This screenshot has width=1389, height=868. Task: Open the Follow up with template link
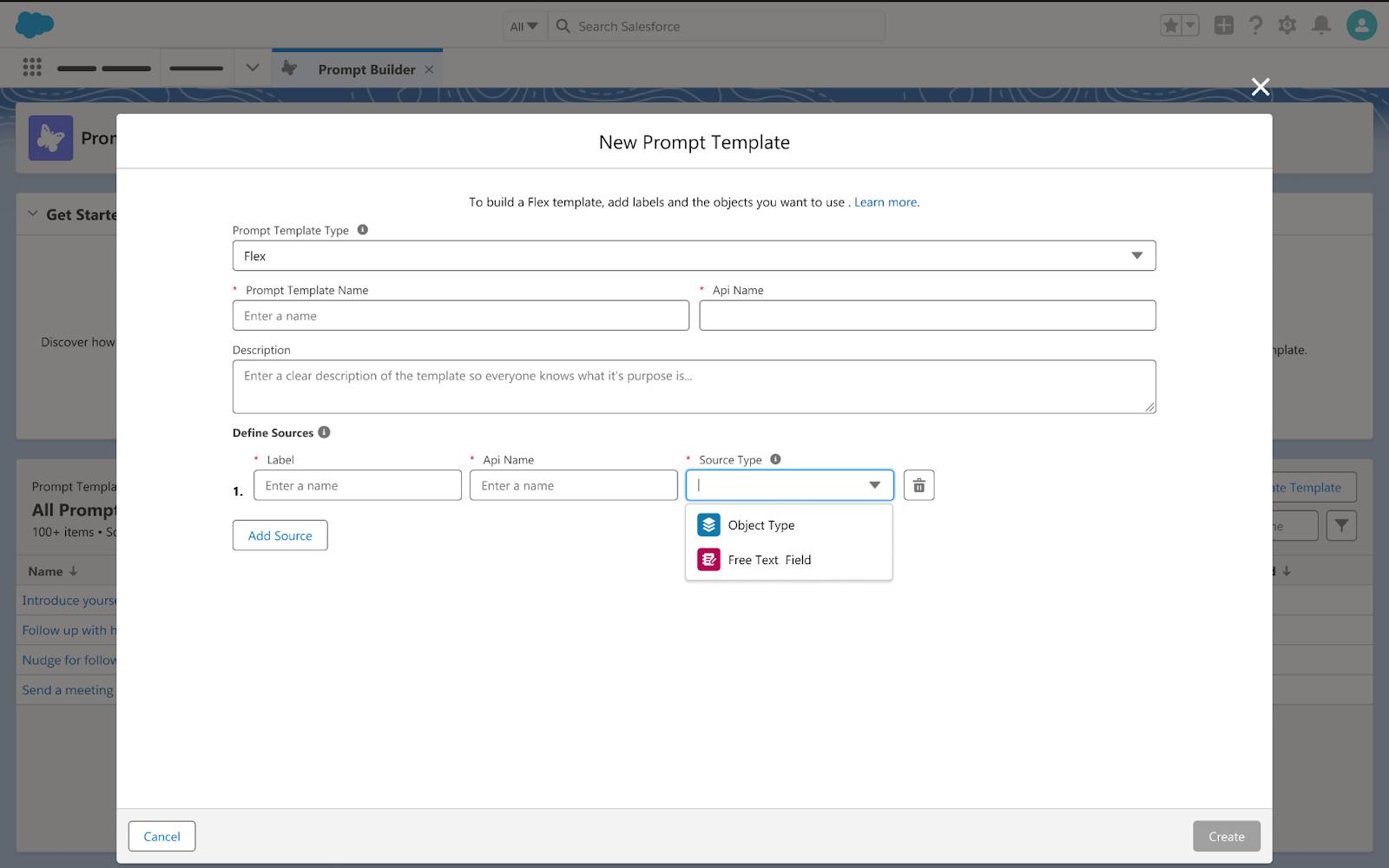tap(69, 630)
